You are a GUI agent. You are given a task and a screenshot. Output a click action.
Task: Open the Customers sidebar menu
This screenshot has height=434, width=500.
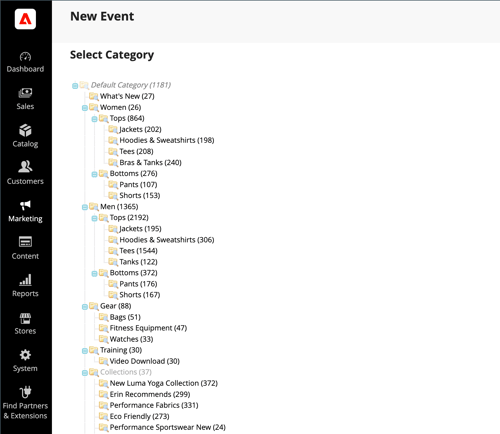click(x=25, y=174)
